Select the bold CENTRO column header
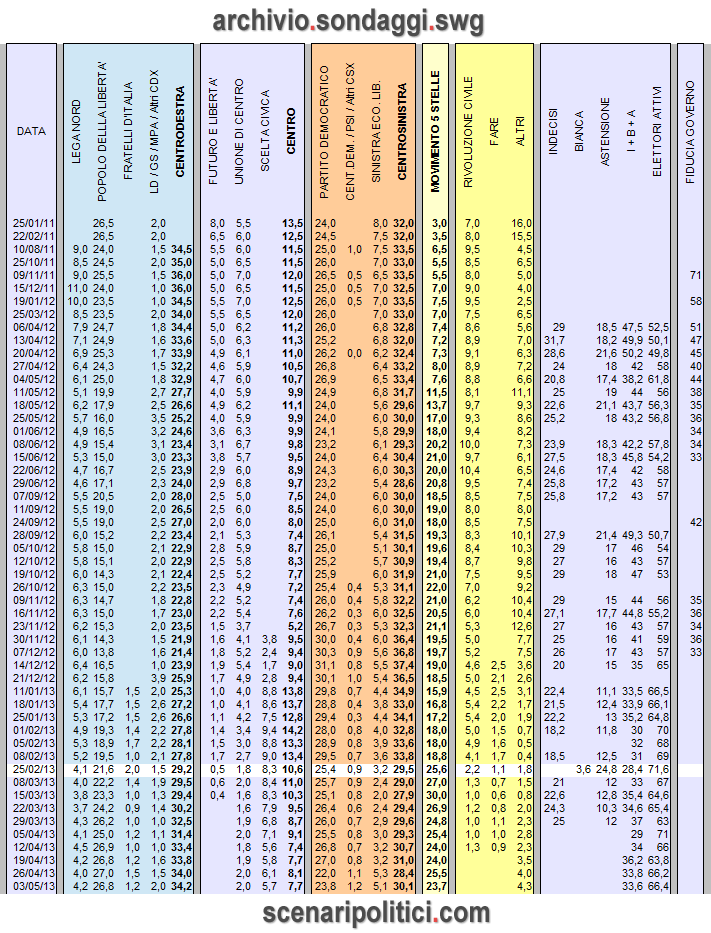 click(290, 131)
